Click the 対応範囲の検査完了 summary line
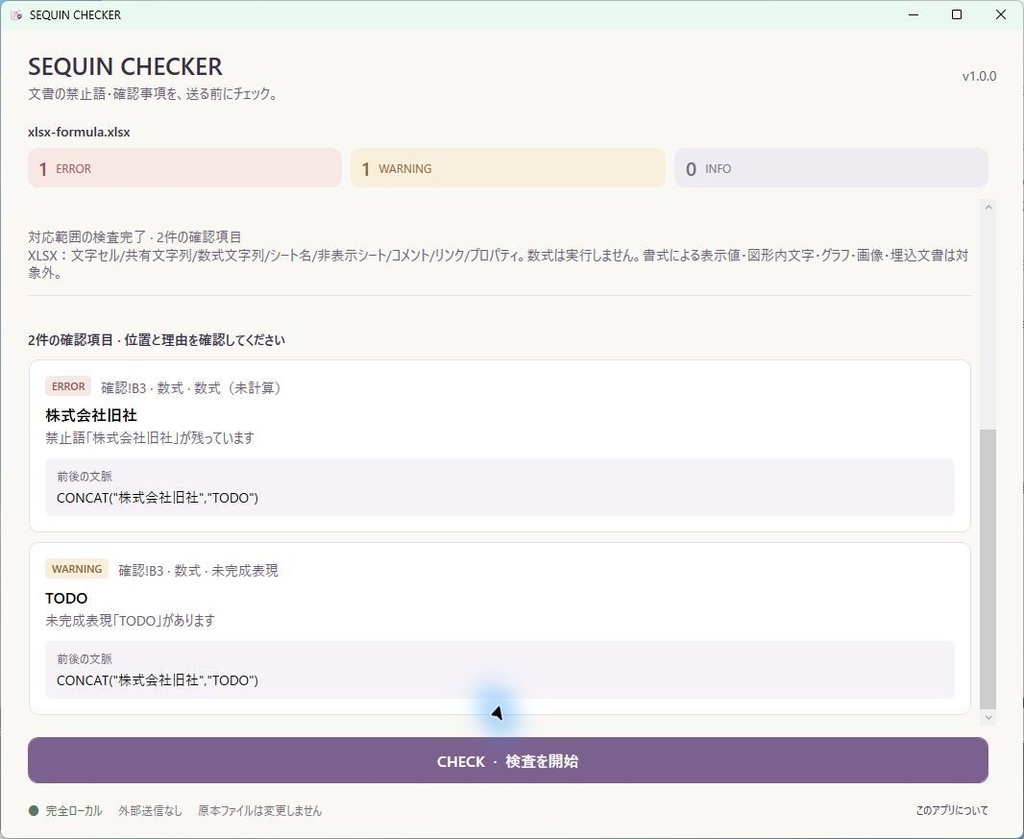This screenshot has width=1024, height=839. [x=135, y=237]
